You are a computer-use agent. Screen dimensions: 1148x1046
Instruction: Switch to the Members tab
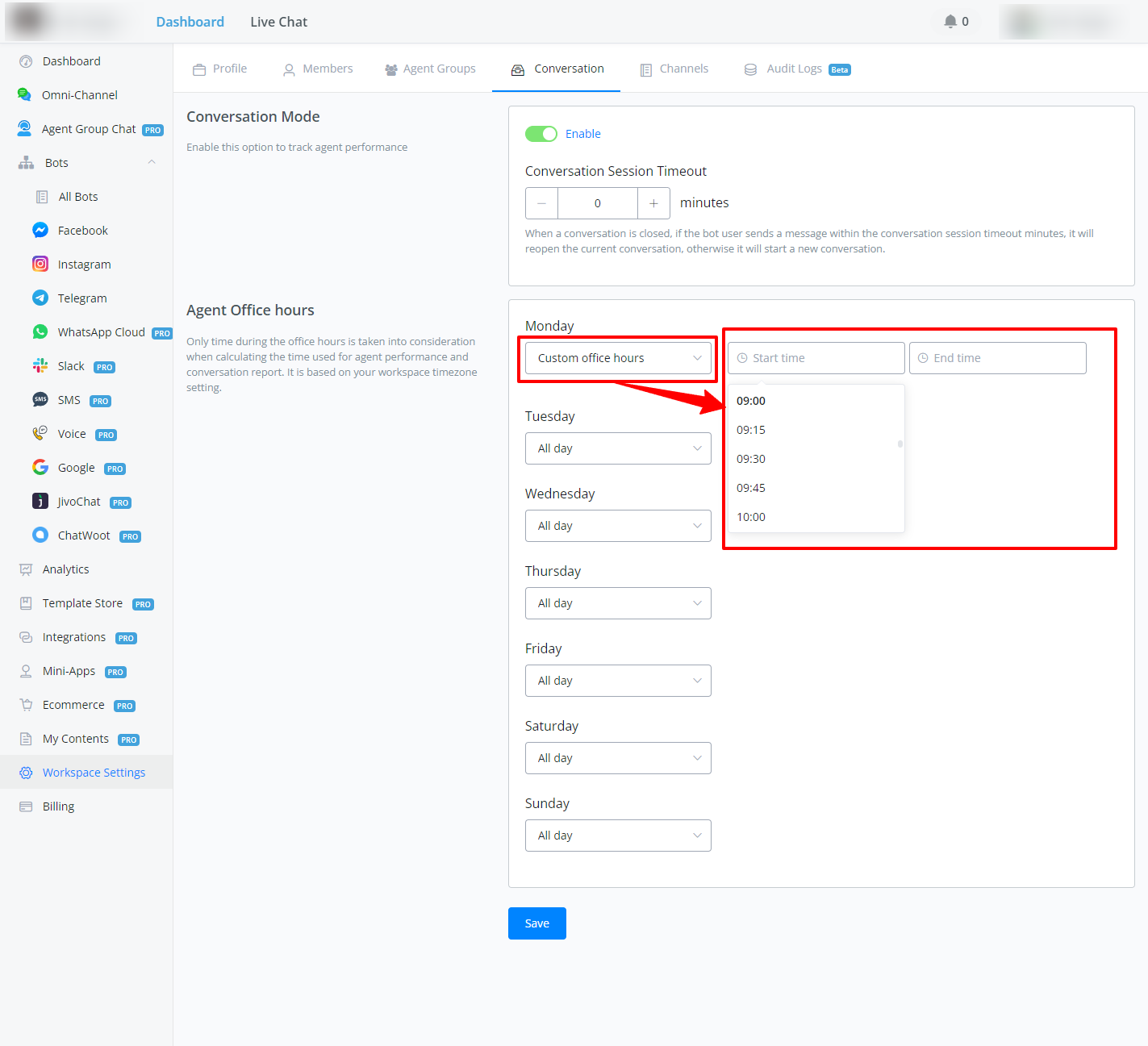coord(318,69)
